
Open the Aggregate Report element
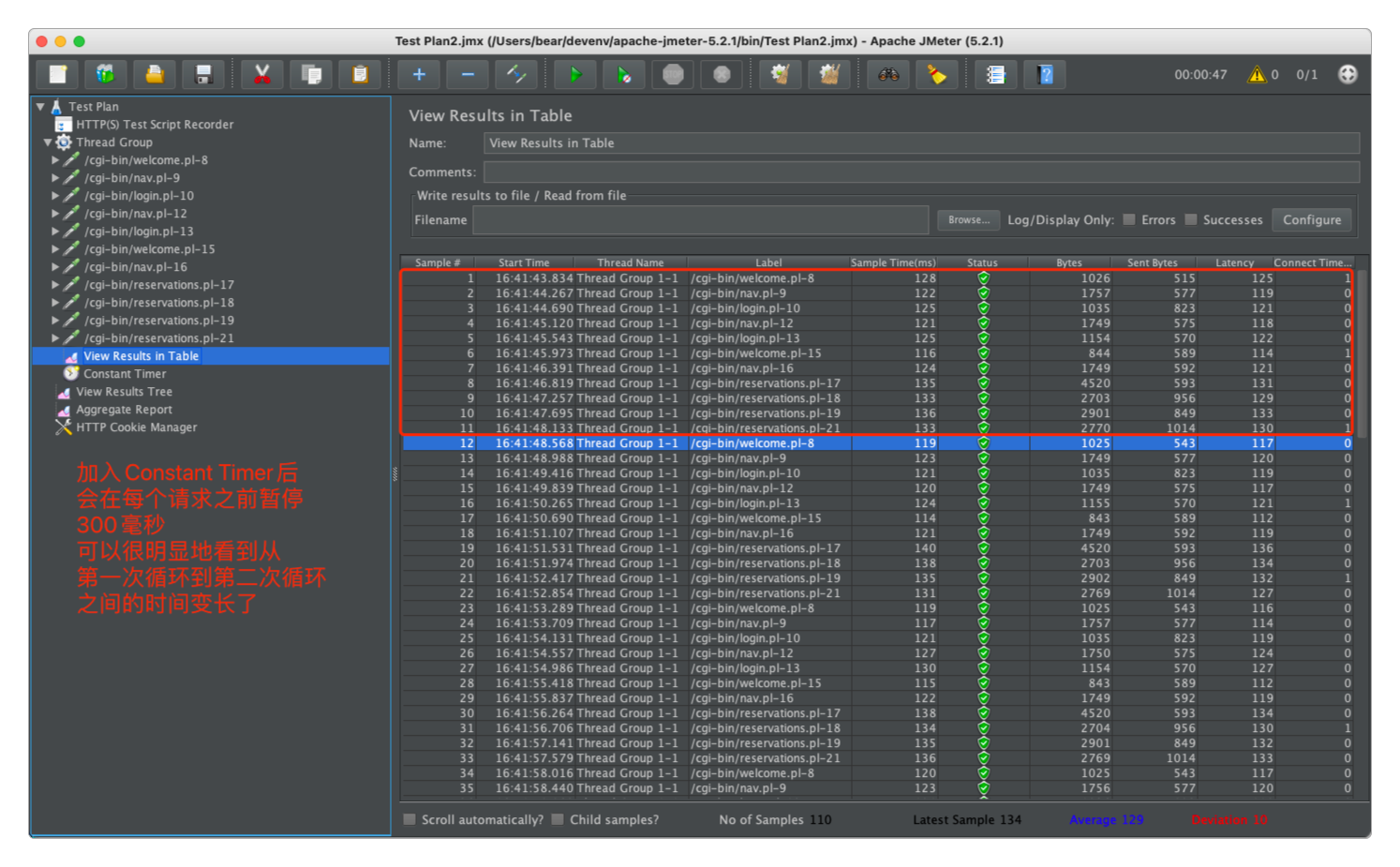(124, 410)
